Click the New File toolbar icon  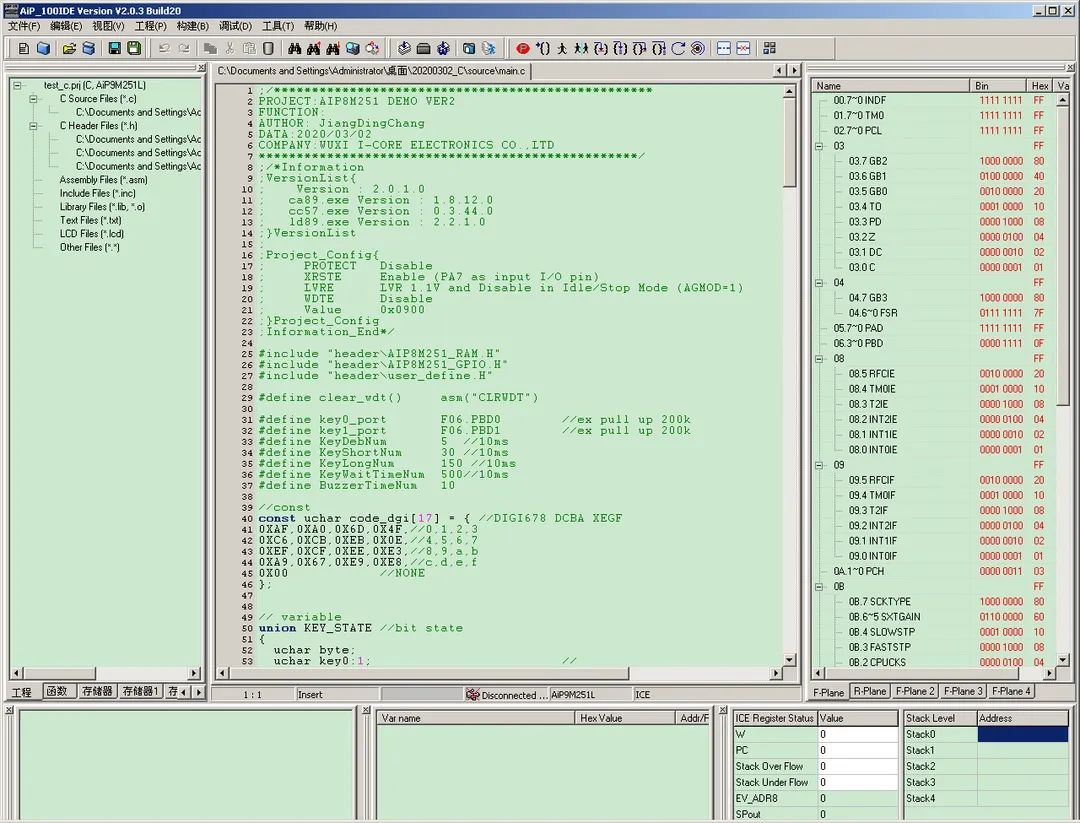tap(23, 48)
